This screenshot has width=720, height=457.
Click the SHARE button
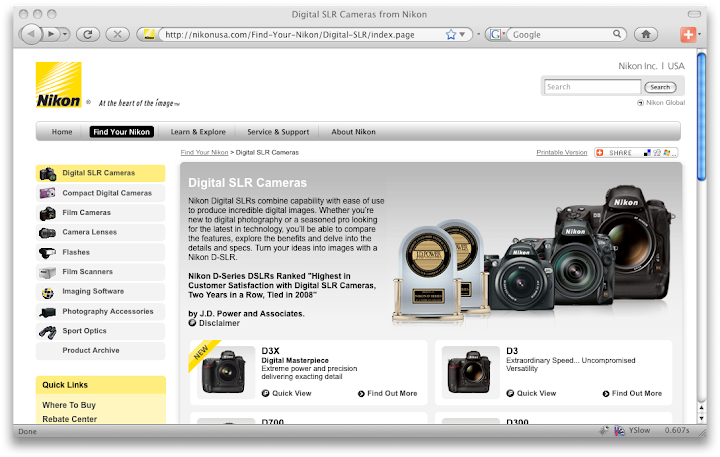pos(636,152)
